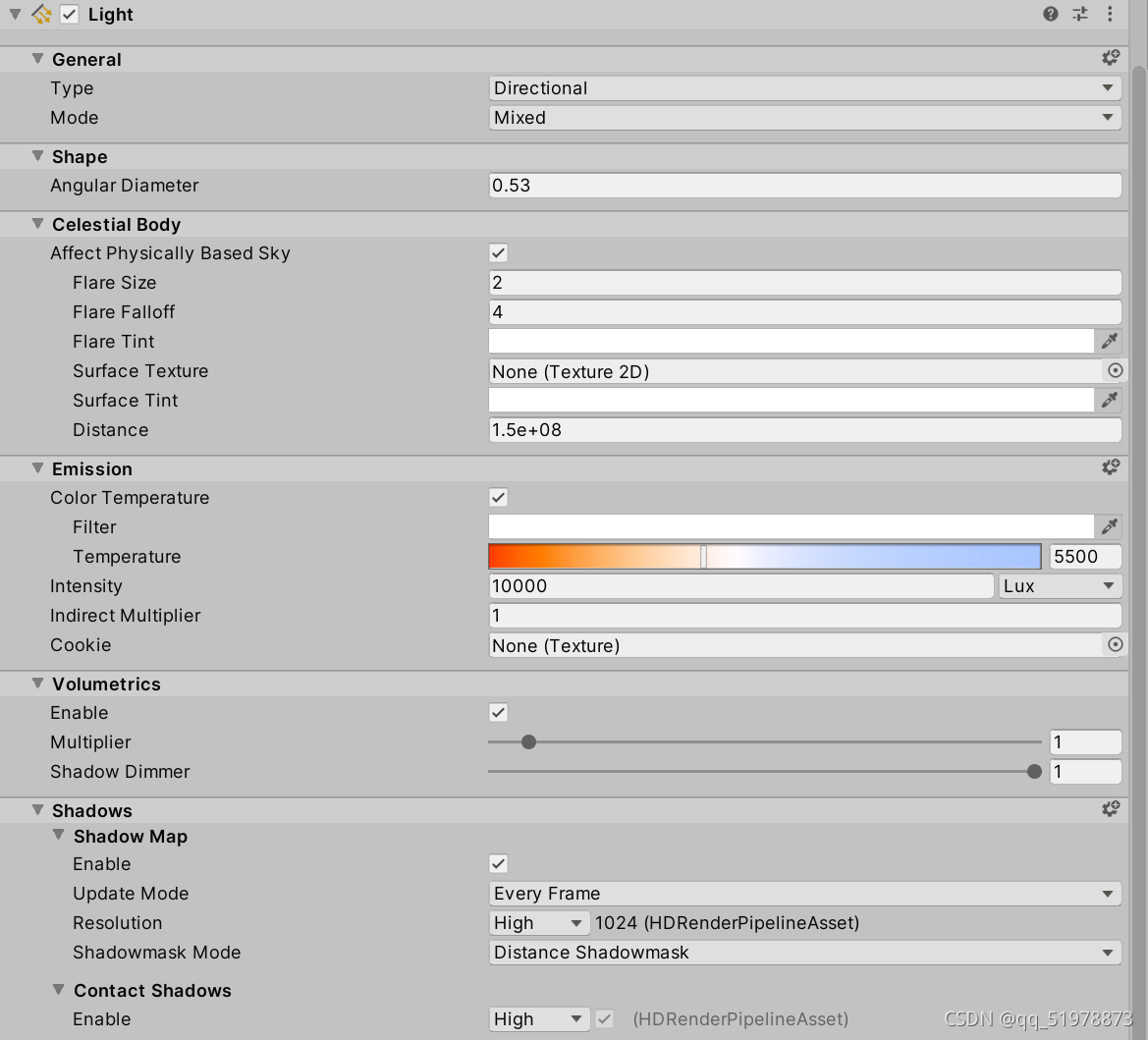
Task: Click the Surface Tint color swatch
Action: tap(792, 400)
